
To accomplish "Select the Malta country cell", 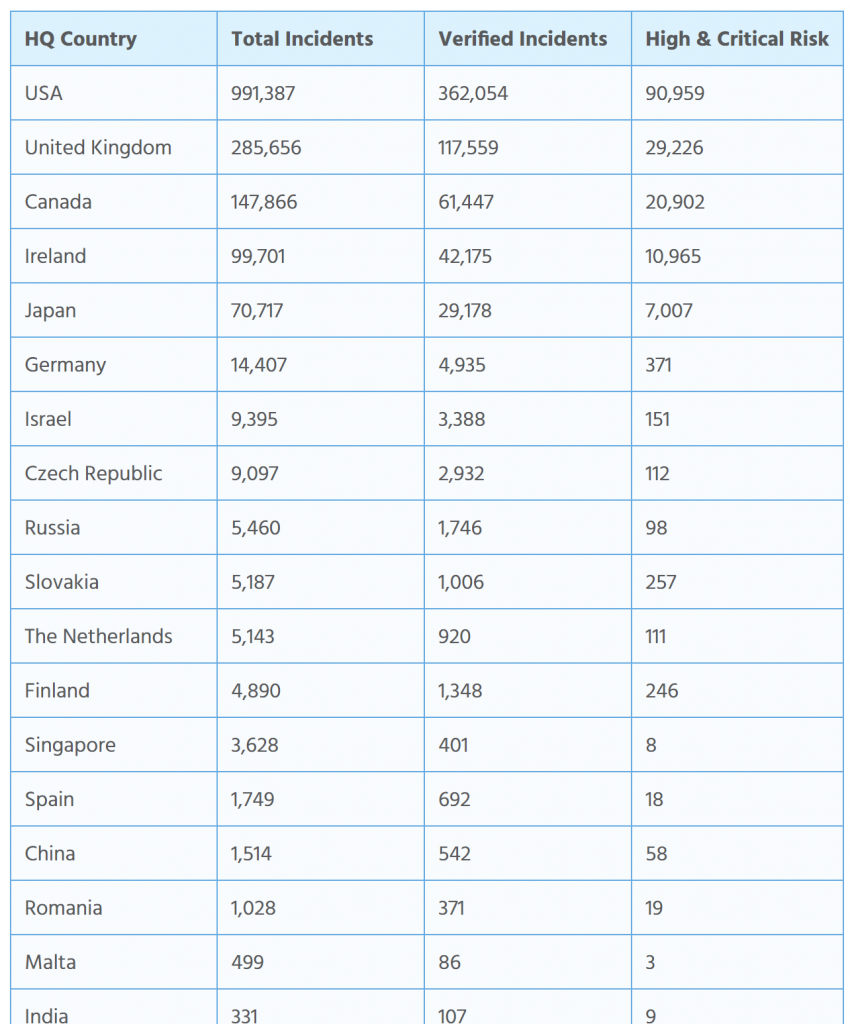I will coord(114,962).
